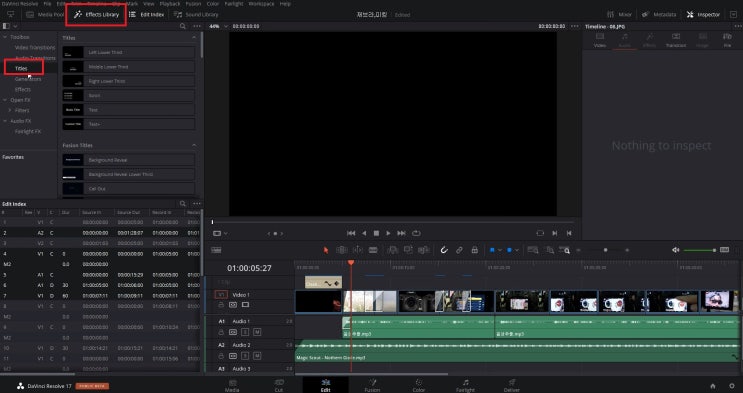Switch to the Color page
Screen dimensions: 743x393
[418, 385]
